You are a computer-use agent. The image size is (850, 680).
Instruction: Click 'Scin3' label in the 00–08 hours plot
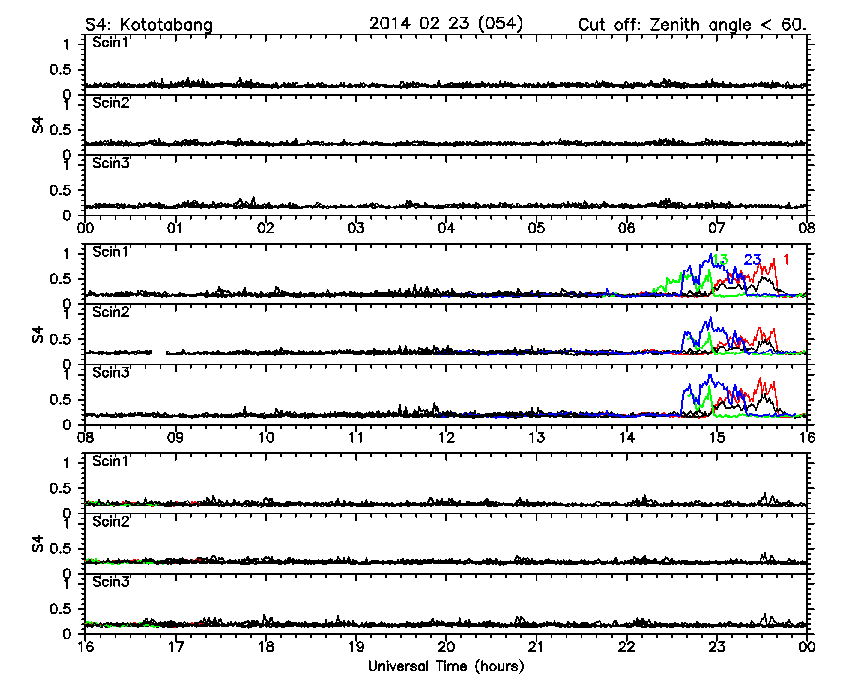point(111,163)
